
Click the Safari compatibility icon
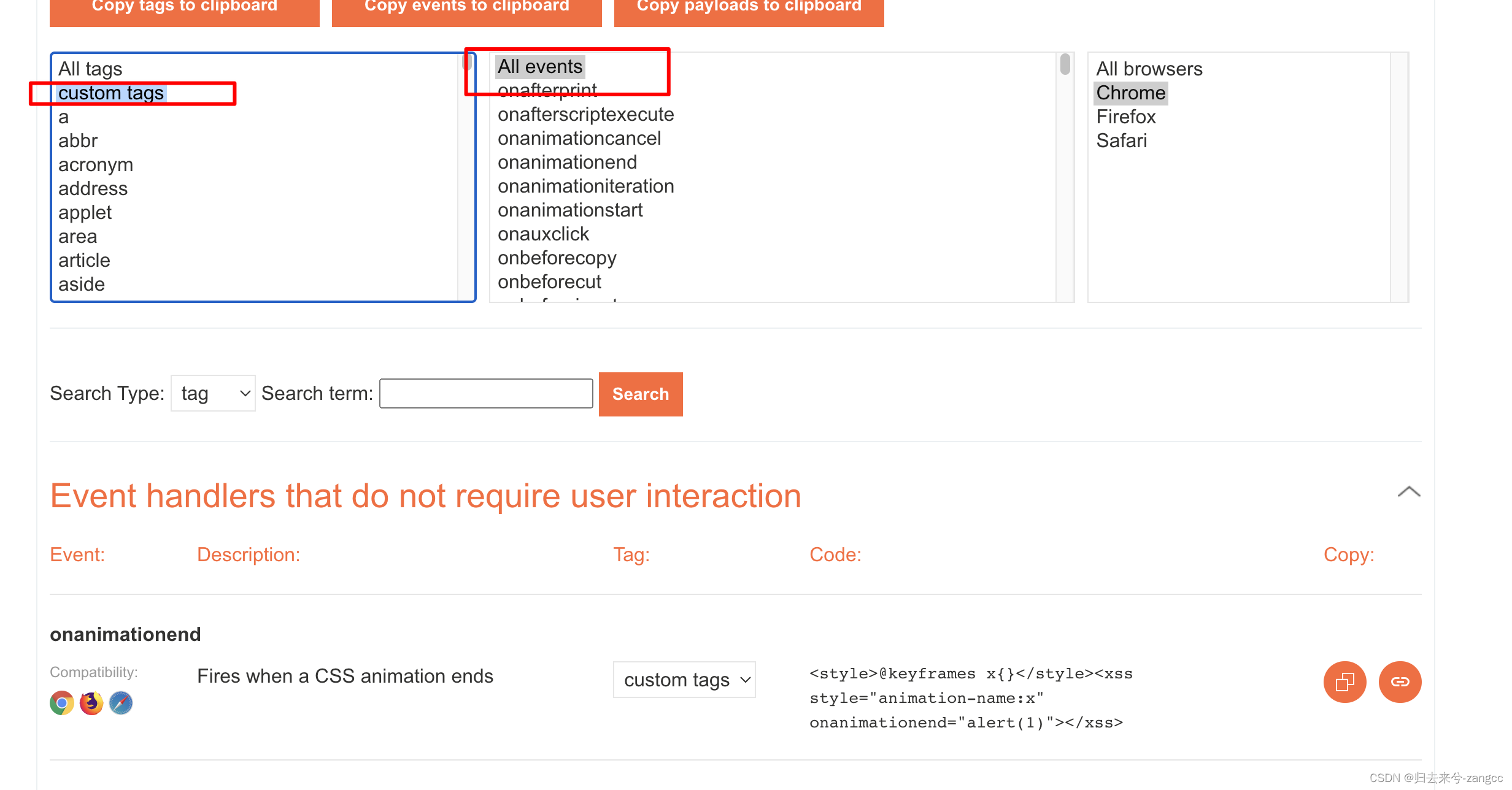click(x=121, y=703)
